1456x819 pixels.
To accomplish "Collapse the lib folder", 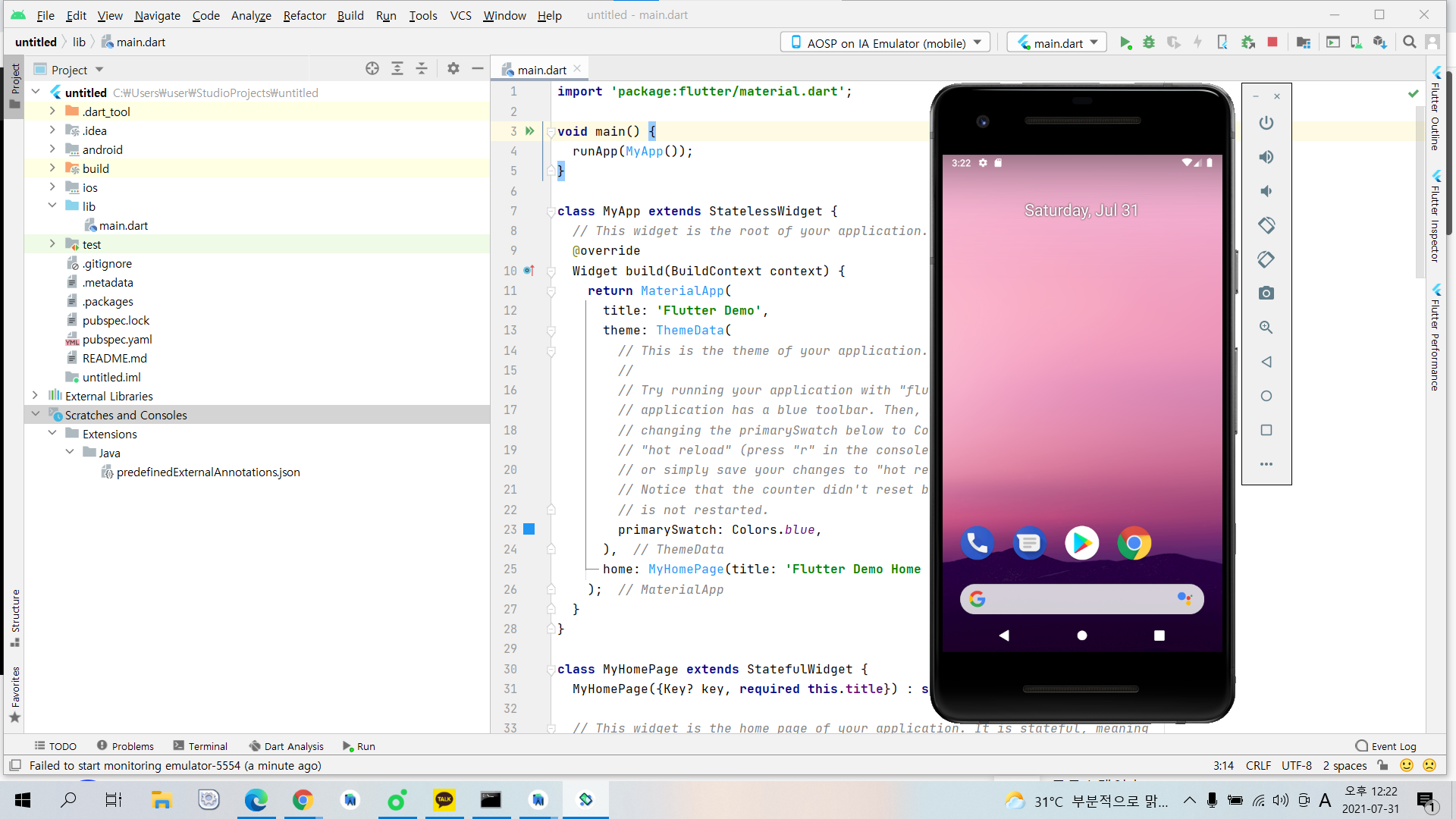I will 52,206.
